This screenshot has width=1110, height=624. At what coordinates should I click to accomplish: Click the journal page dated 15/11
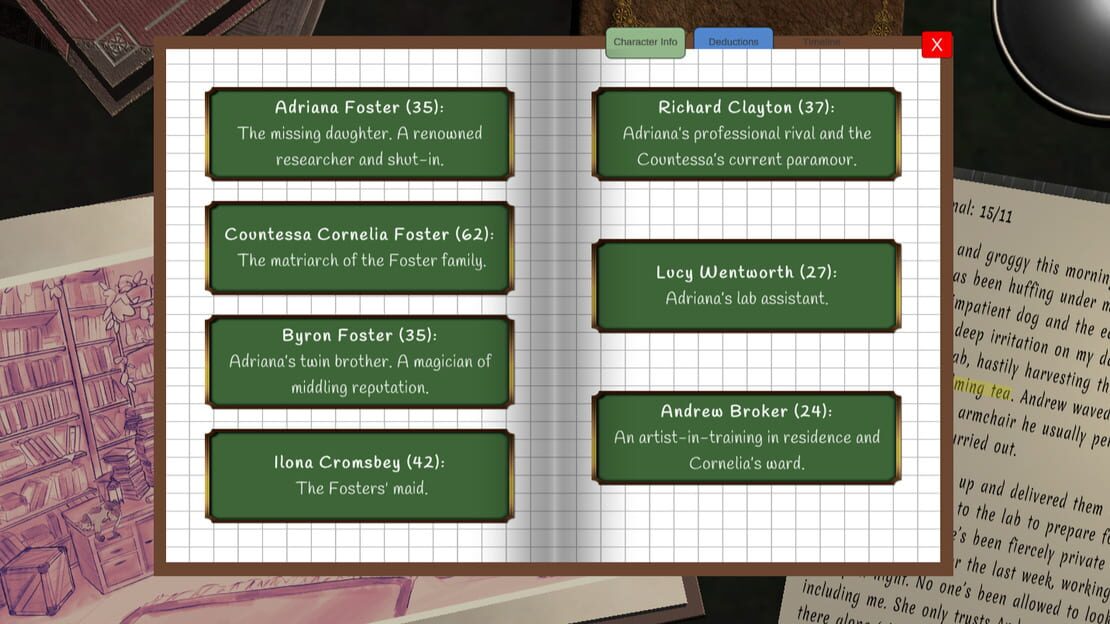click(x=1031, y=397)
